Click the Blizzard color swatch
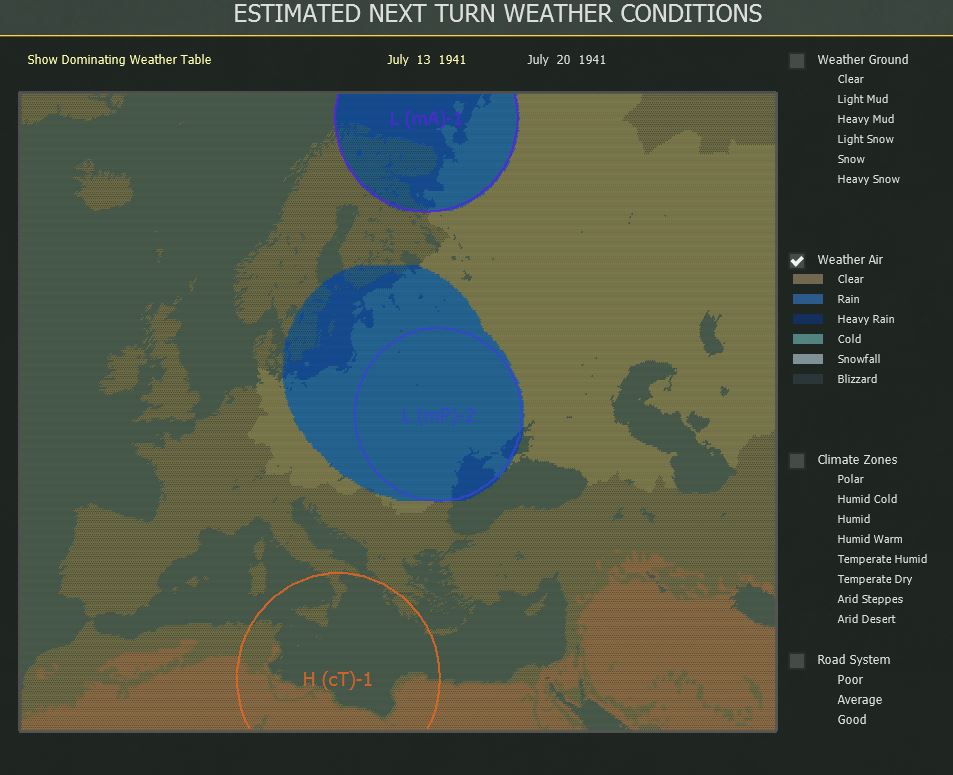This screenshot has height=775, width=953. click(x=808, y=379)
